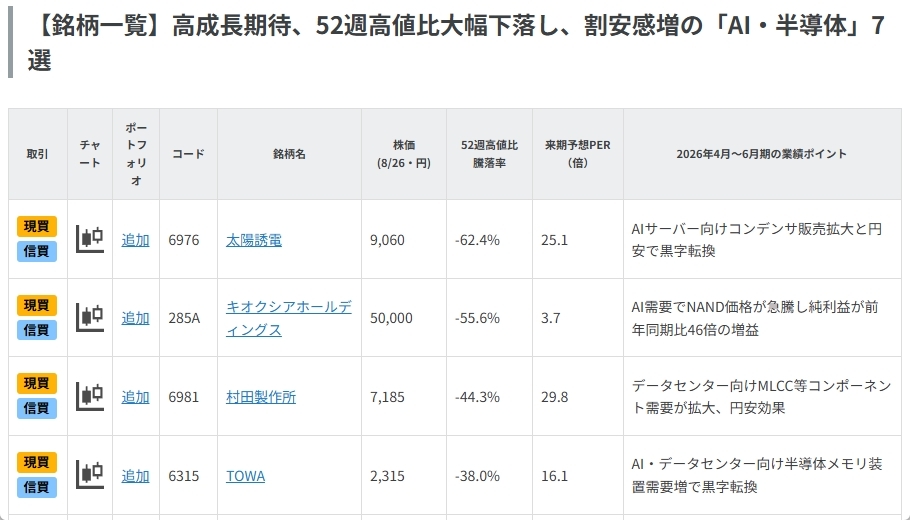Image resolution: width=910 pixels, height=520 pixels.
Task: Click the 52週高値比騰落率 column header
Action: click(x=489, y=154)
